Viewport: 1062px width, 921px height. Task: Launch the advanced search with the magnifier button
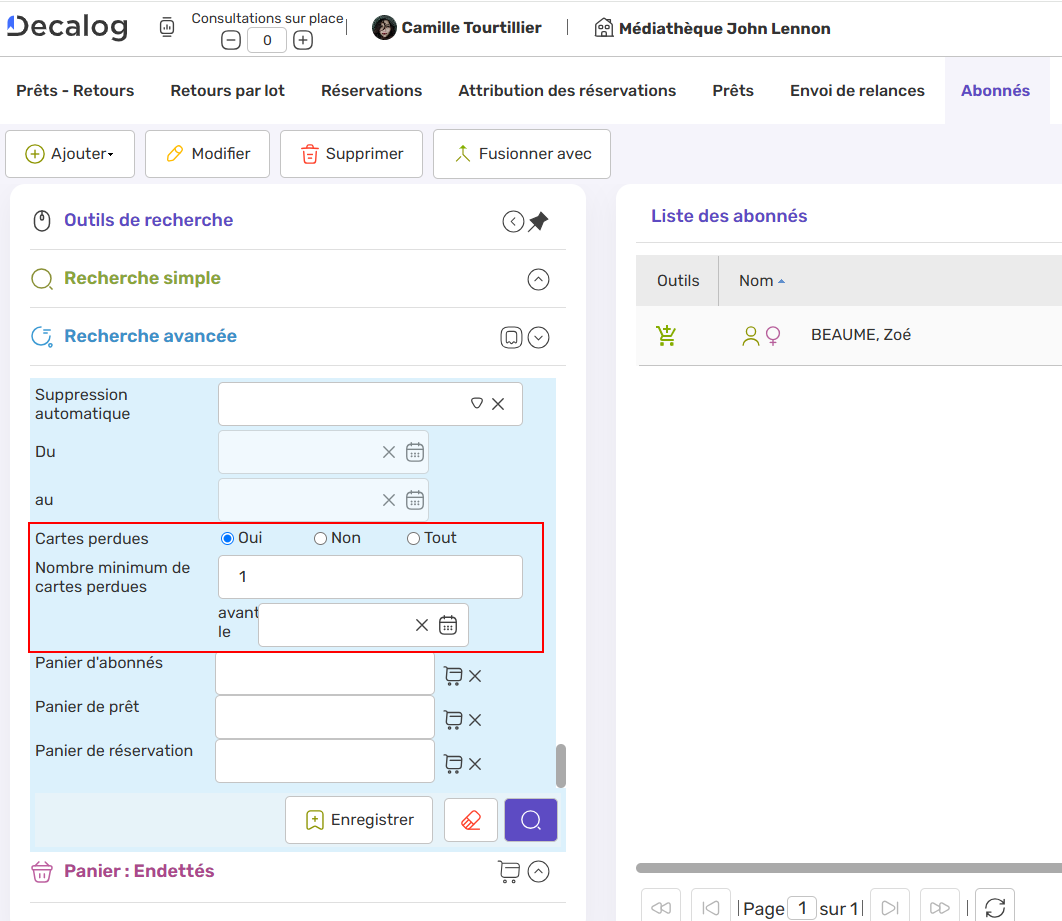(530, 819)
